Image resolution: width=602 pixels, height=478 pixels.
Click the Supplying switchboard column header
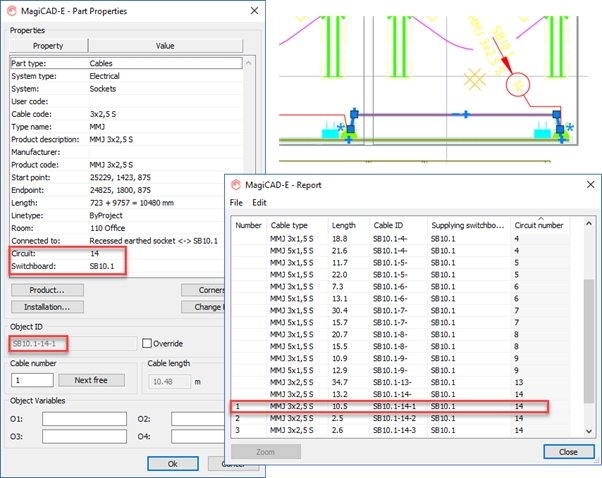[x=468, y=225]
